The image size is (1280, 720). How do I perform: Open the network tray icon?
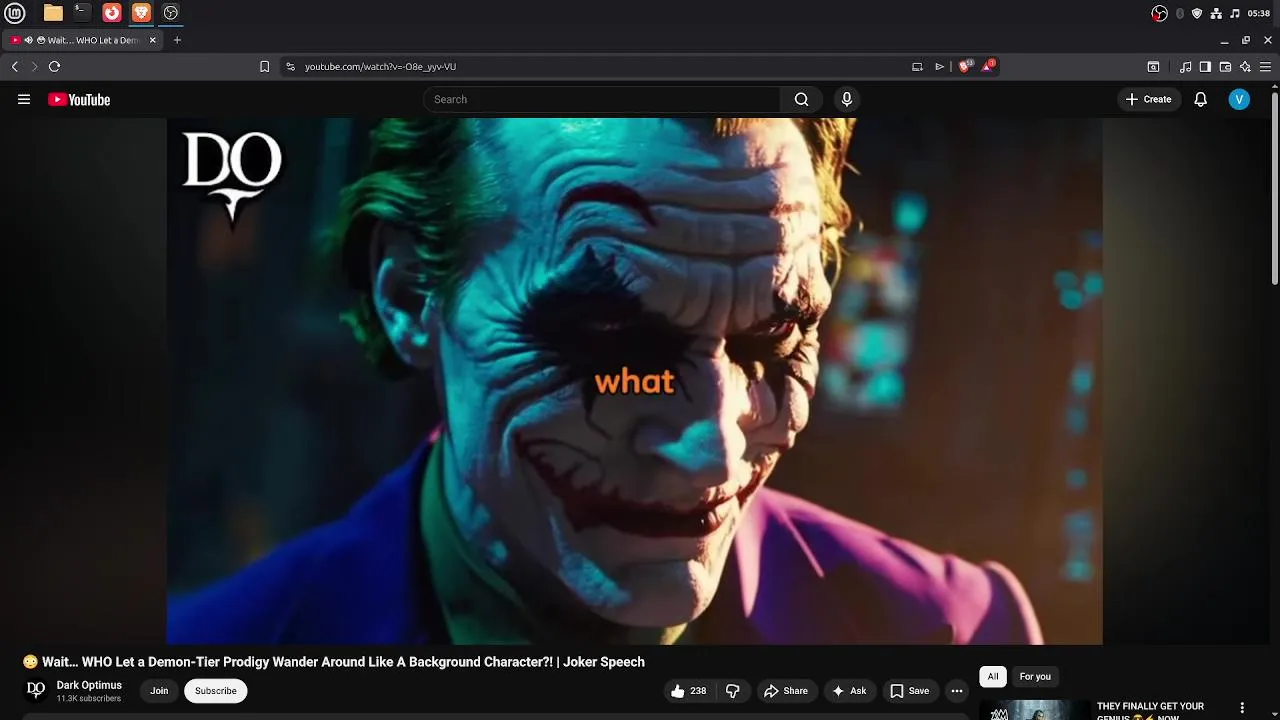pos(1216,13)
